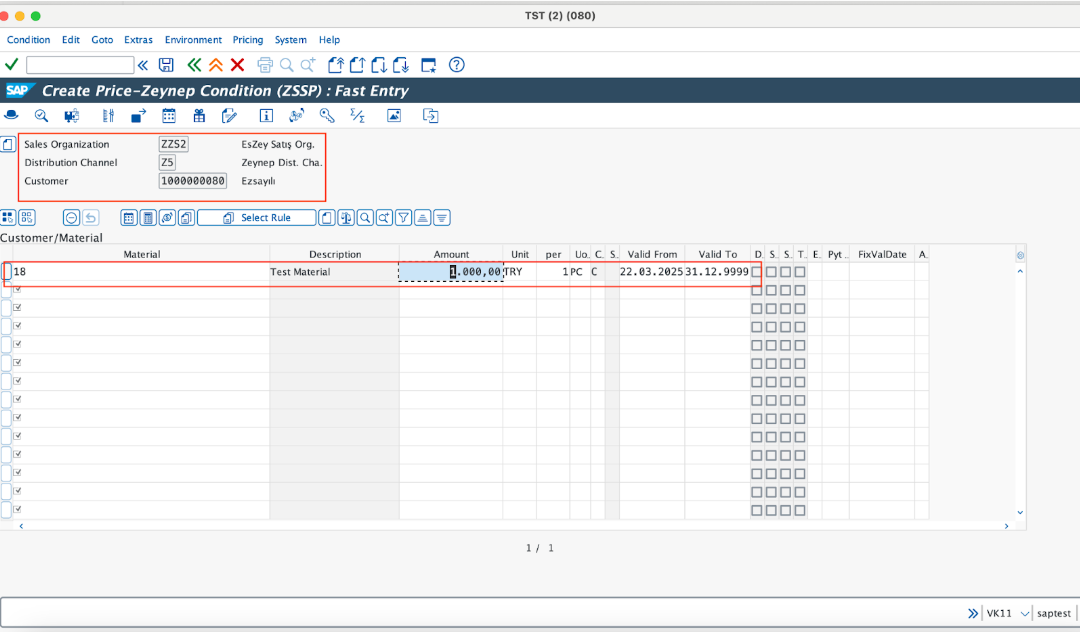Image resolution: width=1080 pixels, height=632 pixels.
Task: Click the Find Next magnifier-plus icon in top toolbar
Action: (308, 65)
